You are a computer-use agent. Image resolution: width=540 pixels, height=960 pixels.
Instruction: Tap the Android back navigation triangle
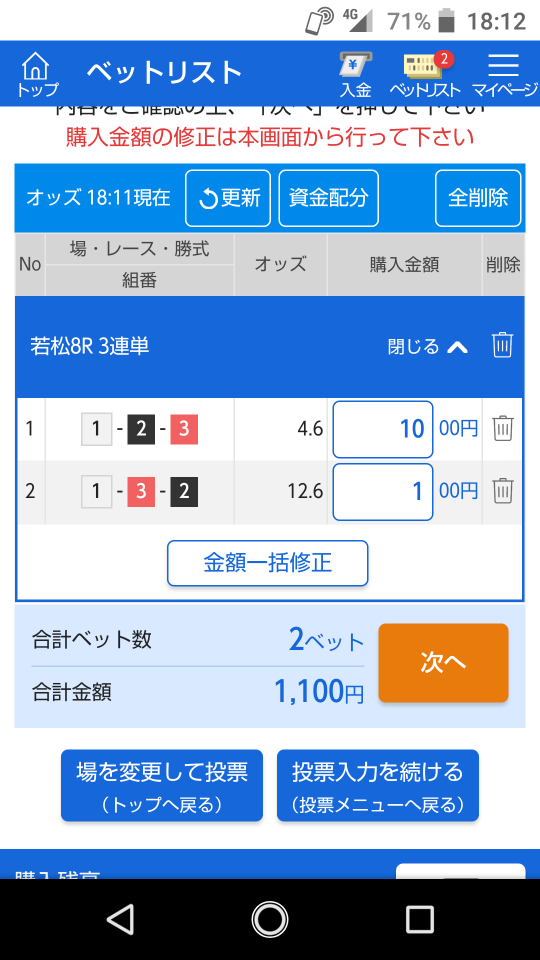(121, 920)
